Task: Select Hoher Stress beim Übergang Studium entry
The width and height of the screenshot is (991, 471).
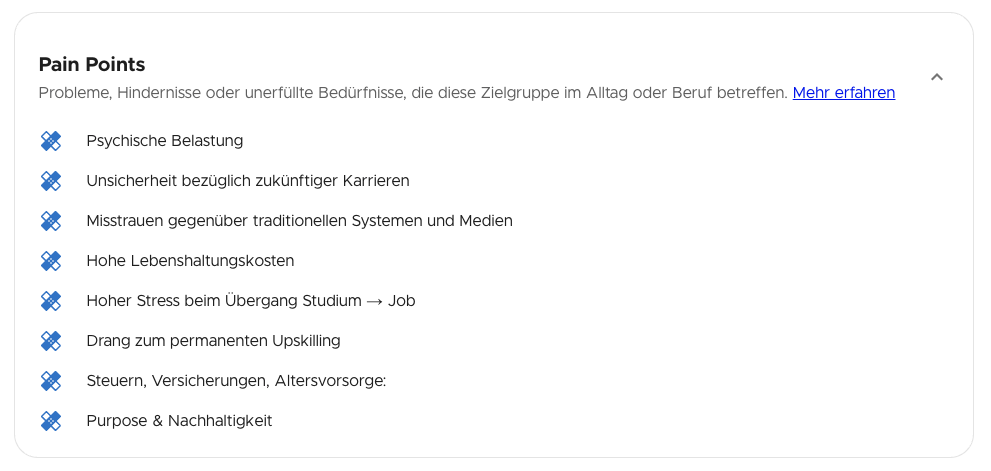Action: (x=251, y=301)
